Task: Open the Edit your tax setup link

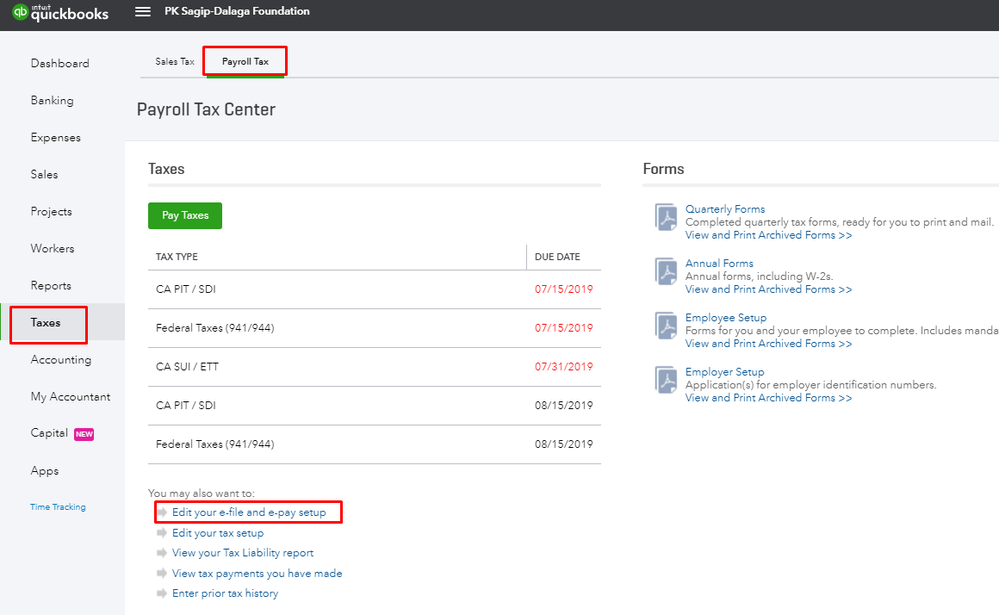Action: click(x=218, y=533)
